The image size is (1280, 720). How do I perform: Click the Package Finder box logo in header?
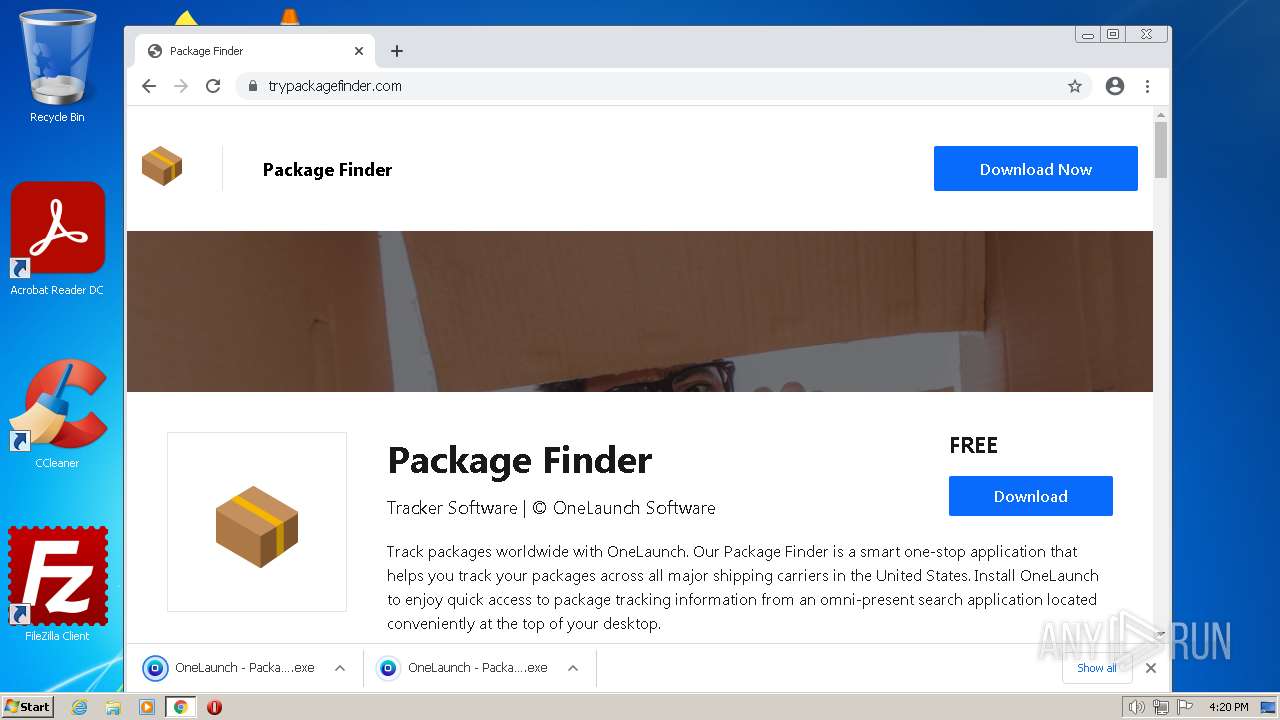162,166
